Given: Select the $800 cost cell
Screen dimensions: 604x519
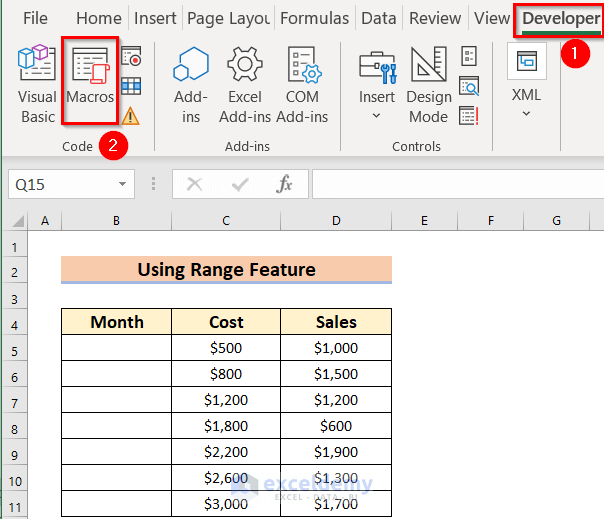Looking at the screenshot, I should pyautogui.click(x=226, y=374).
